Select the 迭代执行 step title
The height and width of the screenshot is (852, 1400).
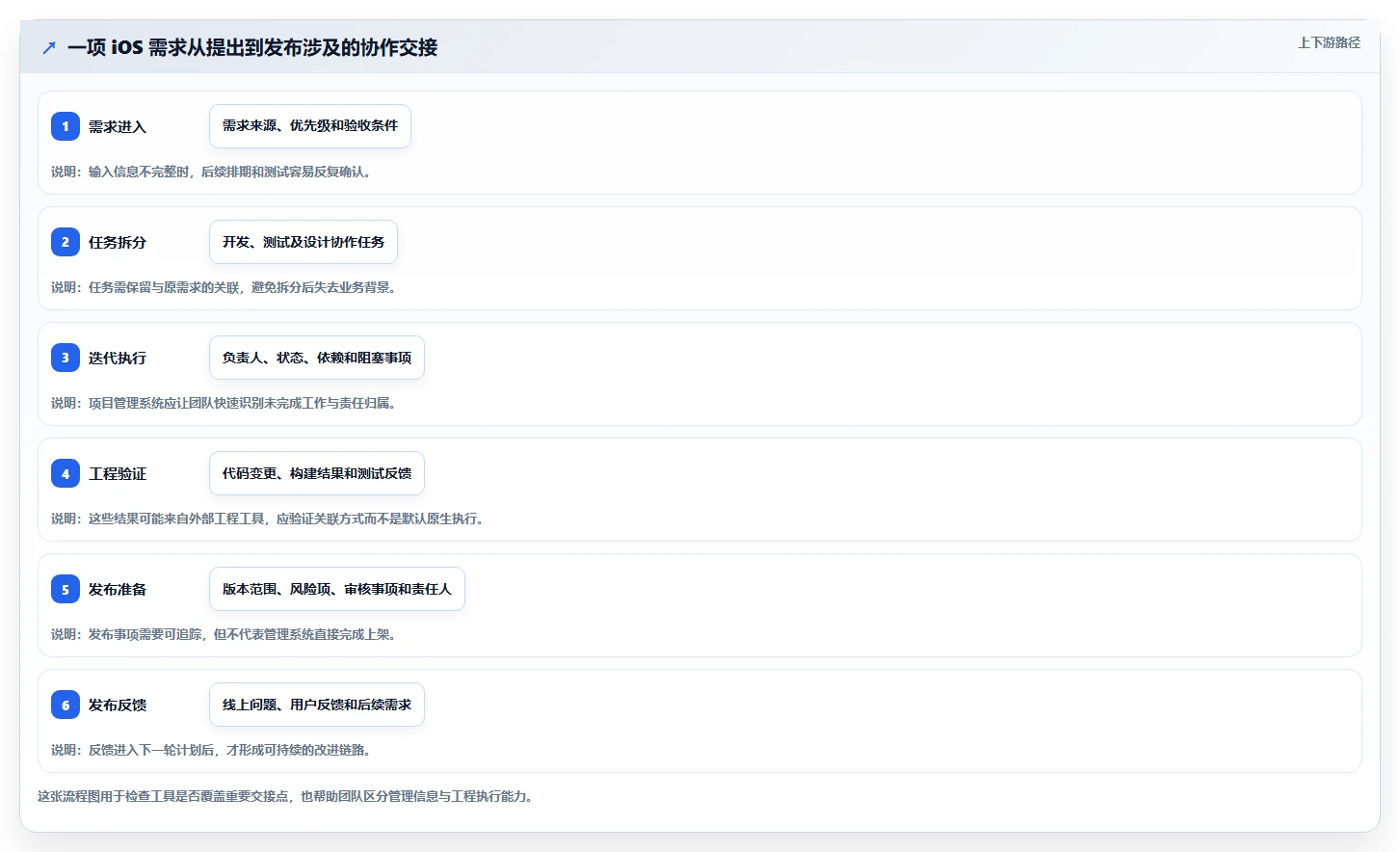pos(118,358)
